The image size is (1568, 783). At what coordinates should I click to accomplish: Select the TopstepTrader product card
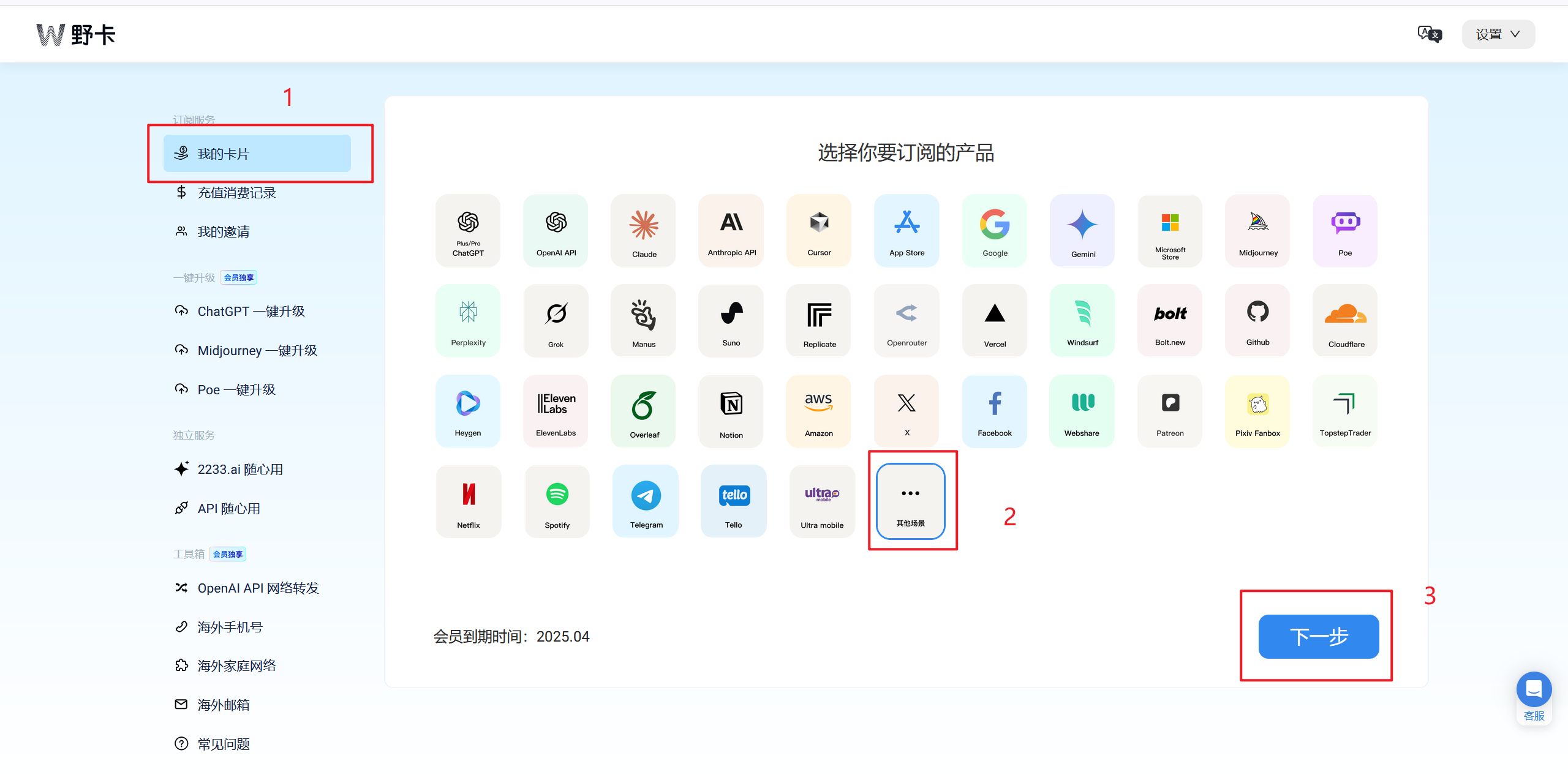(x=1345, y=411)
